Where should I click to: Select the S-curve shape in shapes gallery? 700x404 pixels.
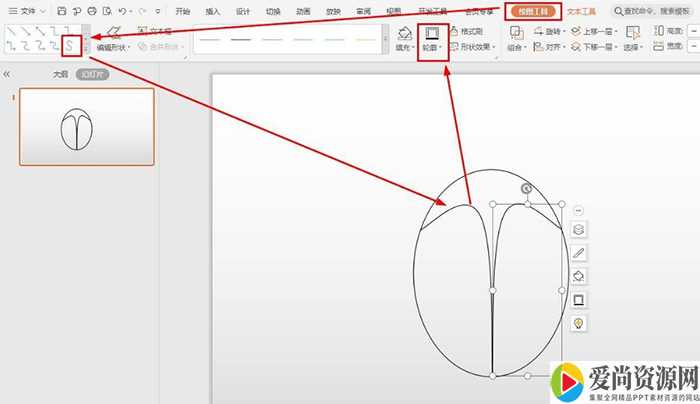(x=69, y=46)
